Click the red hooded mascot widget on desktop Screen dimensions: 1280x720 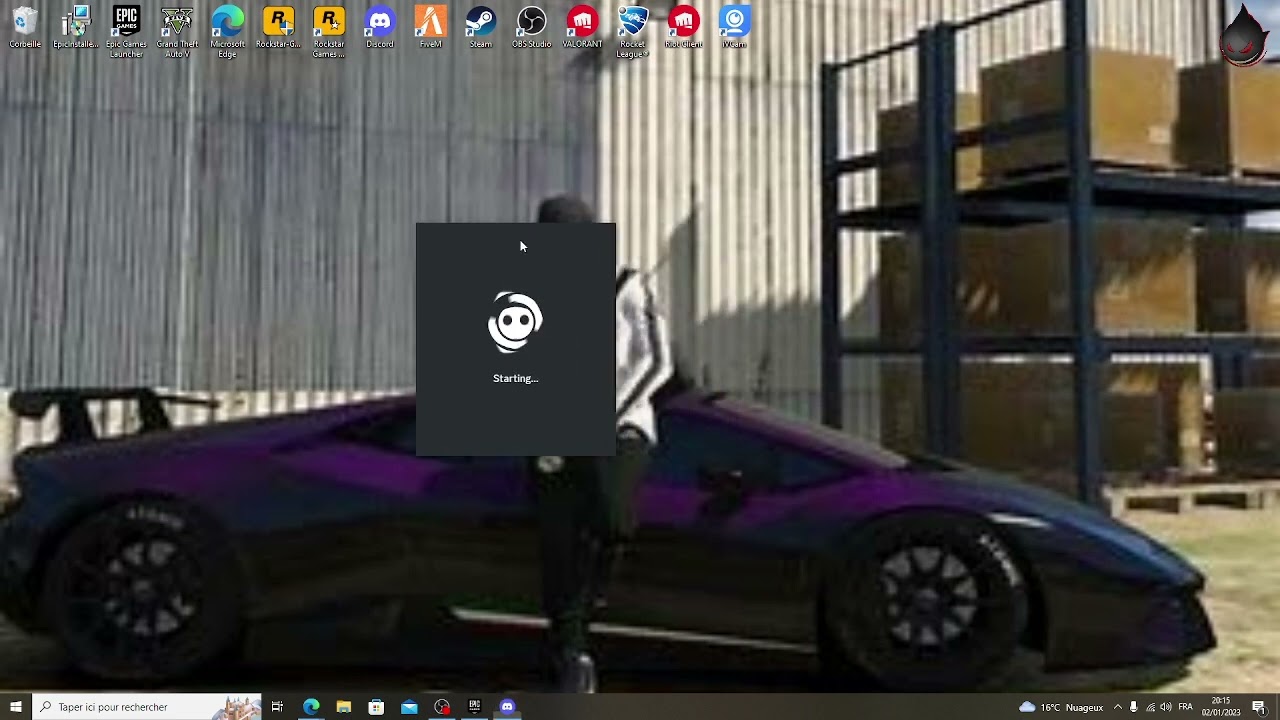tap(1244, 36)
